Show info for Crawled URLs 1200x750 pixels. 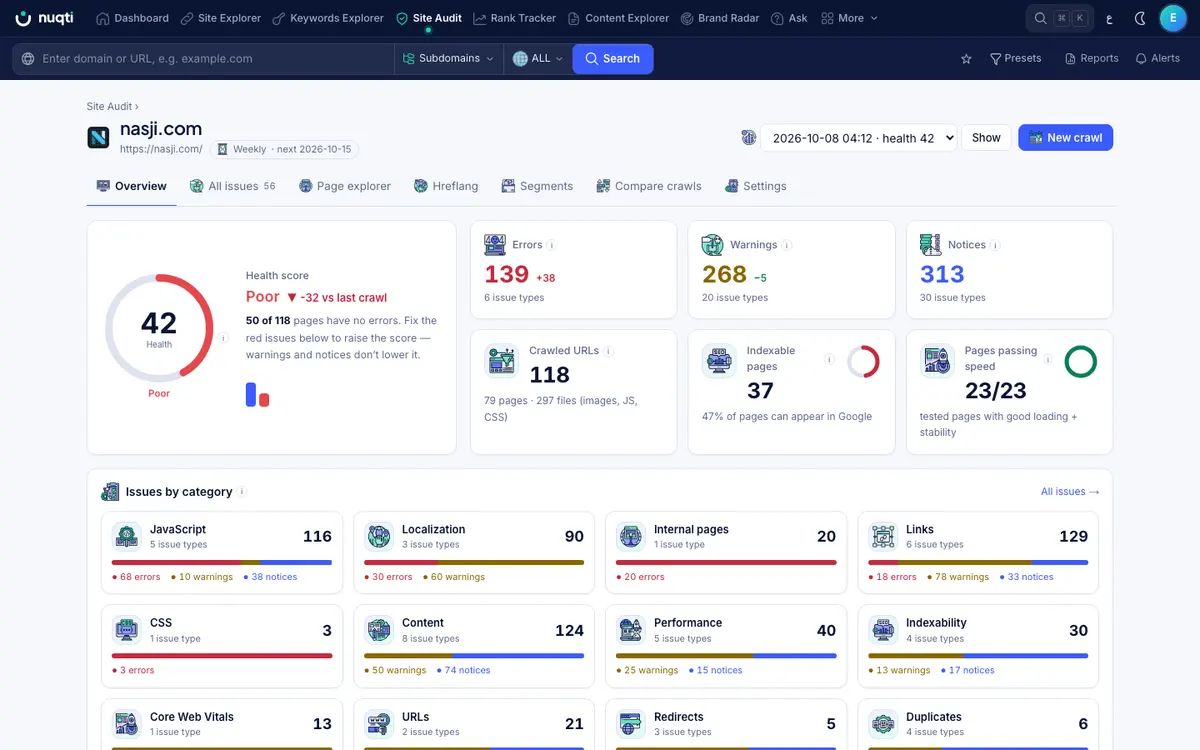609,351
